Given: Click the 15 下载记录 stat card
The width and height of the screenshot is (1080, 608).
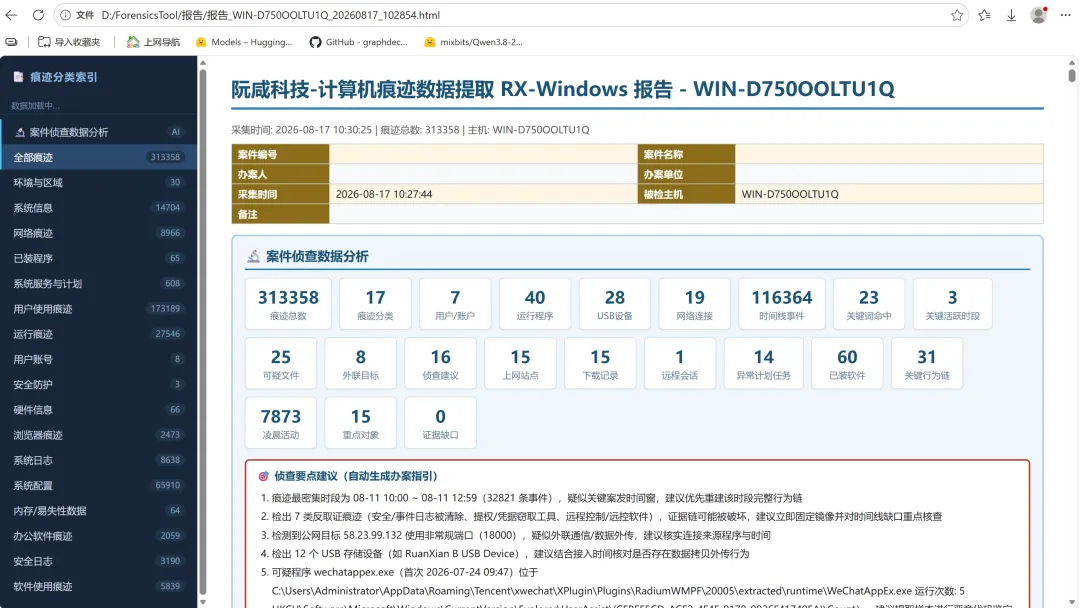Looking at the screenshot, I should coord(600,363).
